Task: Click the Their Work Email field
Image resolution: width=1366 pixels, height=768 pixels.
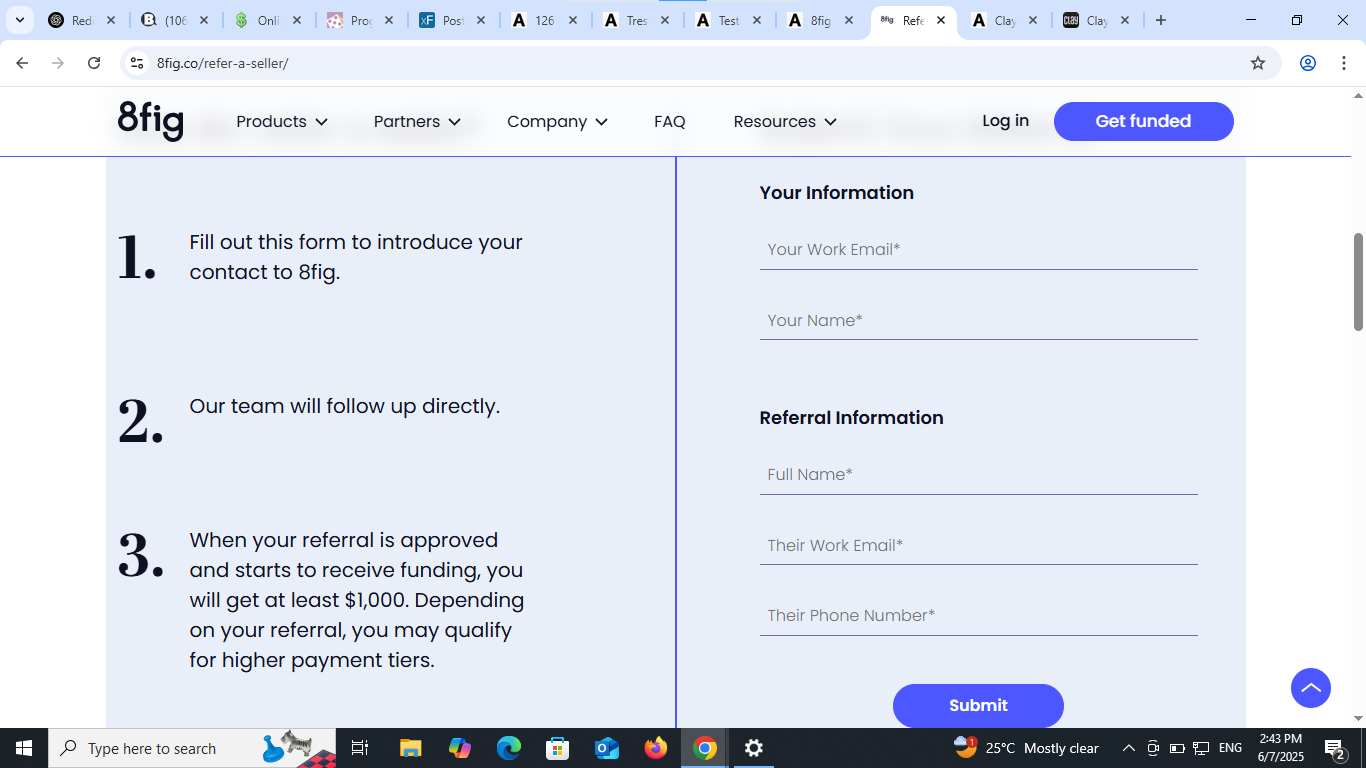Action: click(x=978, y=546)
